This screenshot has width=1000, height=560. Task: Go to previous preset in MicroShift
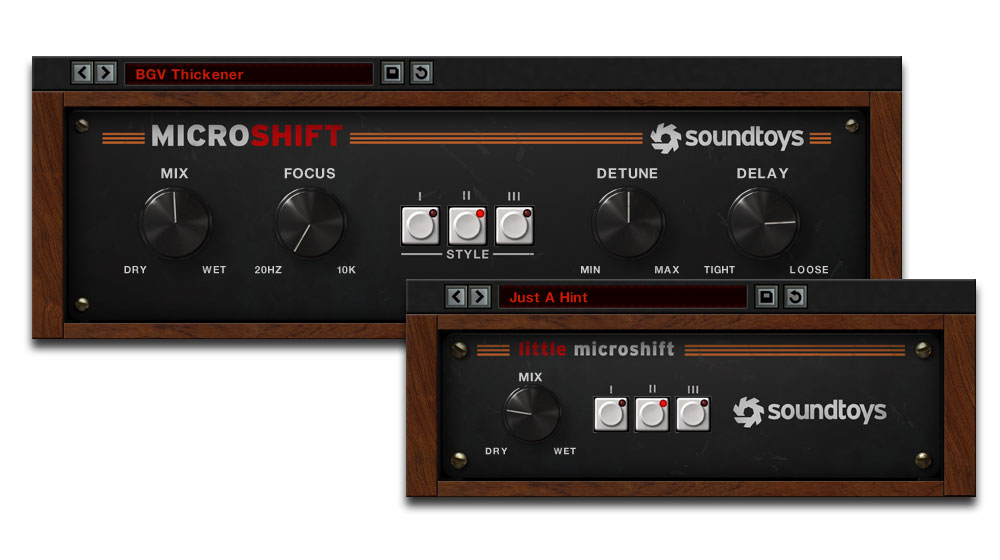(x=82, y=73)
